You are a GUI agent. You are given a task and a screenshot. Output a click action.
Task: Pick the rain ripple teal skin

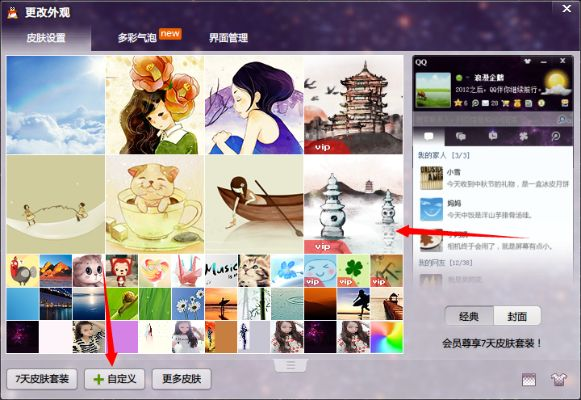pyautogui.click(x=287, y=304)
